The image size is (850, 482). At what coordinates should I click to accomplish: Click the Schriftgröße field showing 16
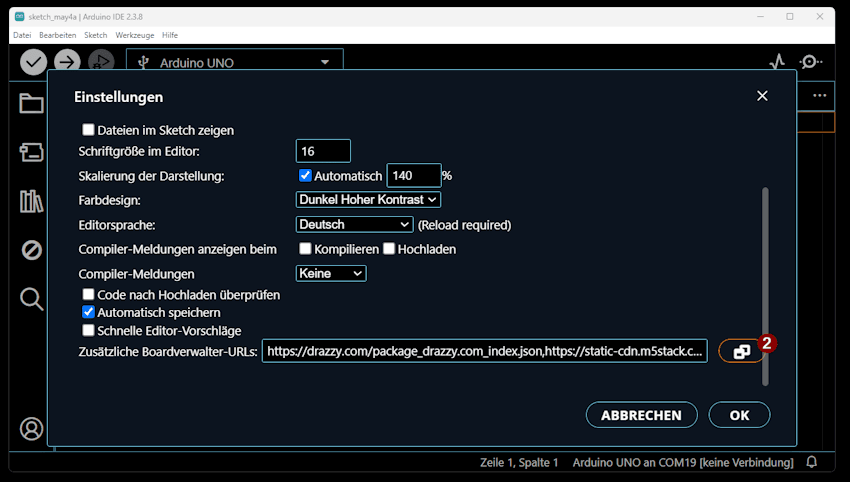pyautogui.click(x=323, y=151)
